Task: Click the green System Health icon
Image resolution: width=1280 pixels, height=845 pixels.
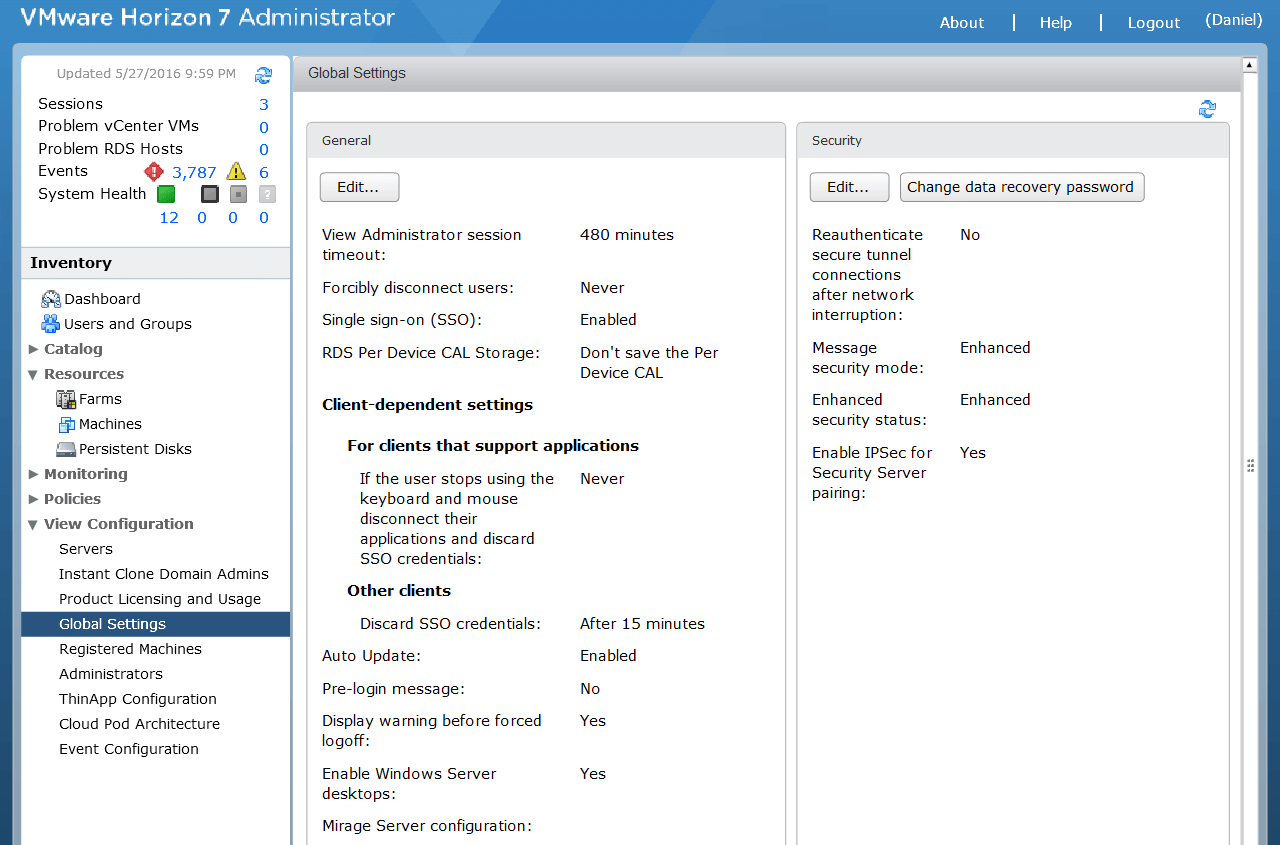Action: coord(166,194)
